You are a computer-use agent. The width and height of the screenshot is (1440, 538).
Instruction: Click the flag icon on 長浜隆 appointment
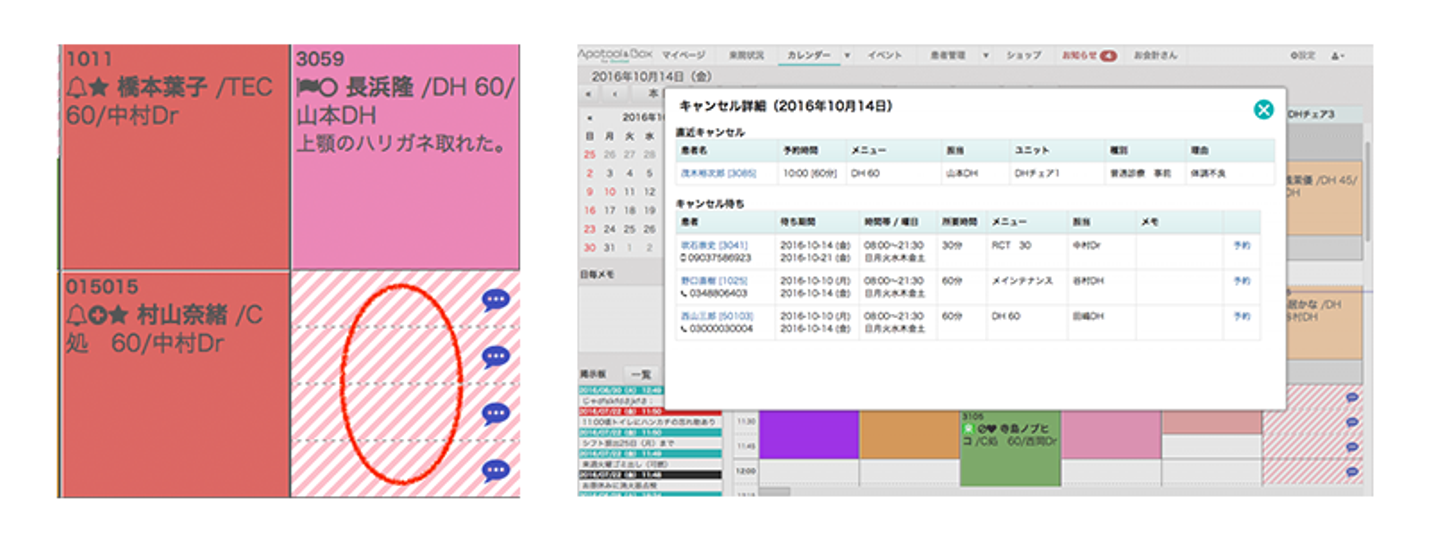306,88
